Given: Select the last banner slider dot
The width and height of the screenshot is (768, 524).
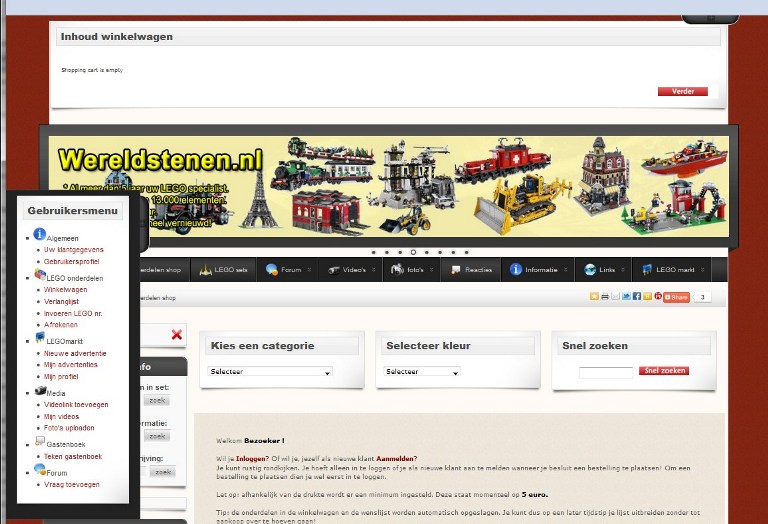Looking at the screenshot, I should [x=466, y=252].
